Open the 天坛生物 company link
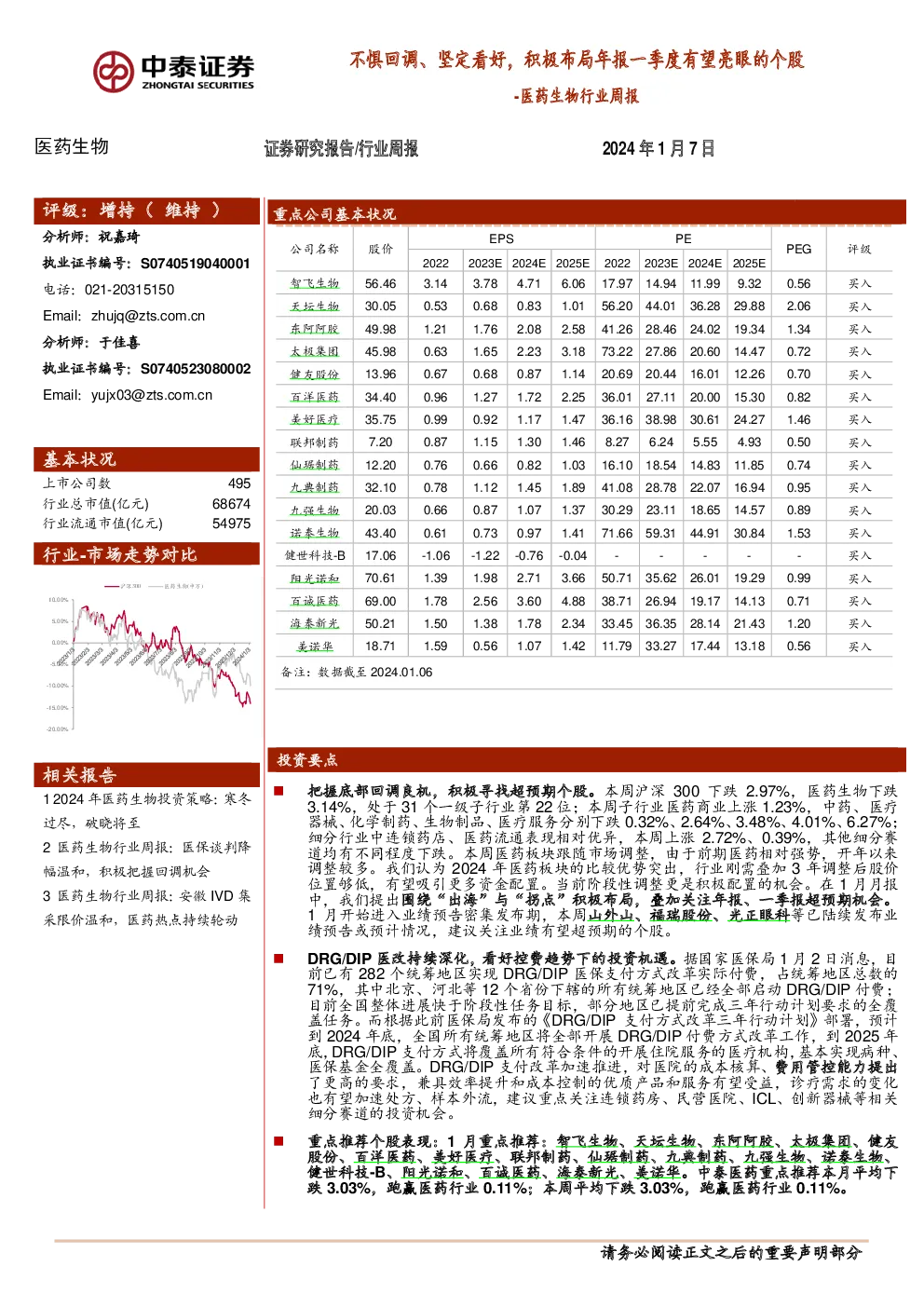This screenshot has height=1307, width=924. tap(315, 306)
